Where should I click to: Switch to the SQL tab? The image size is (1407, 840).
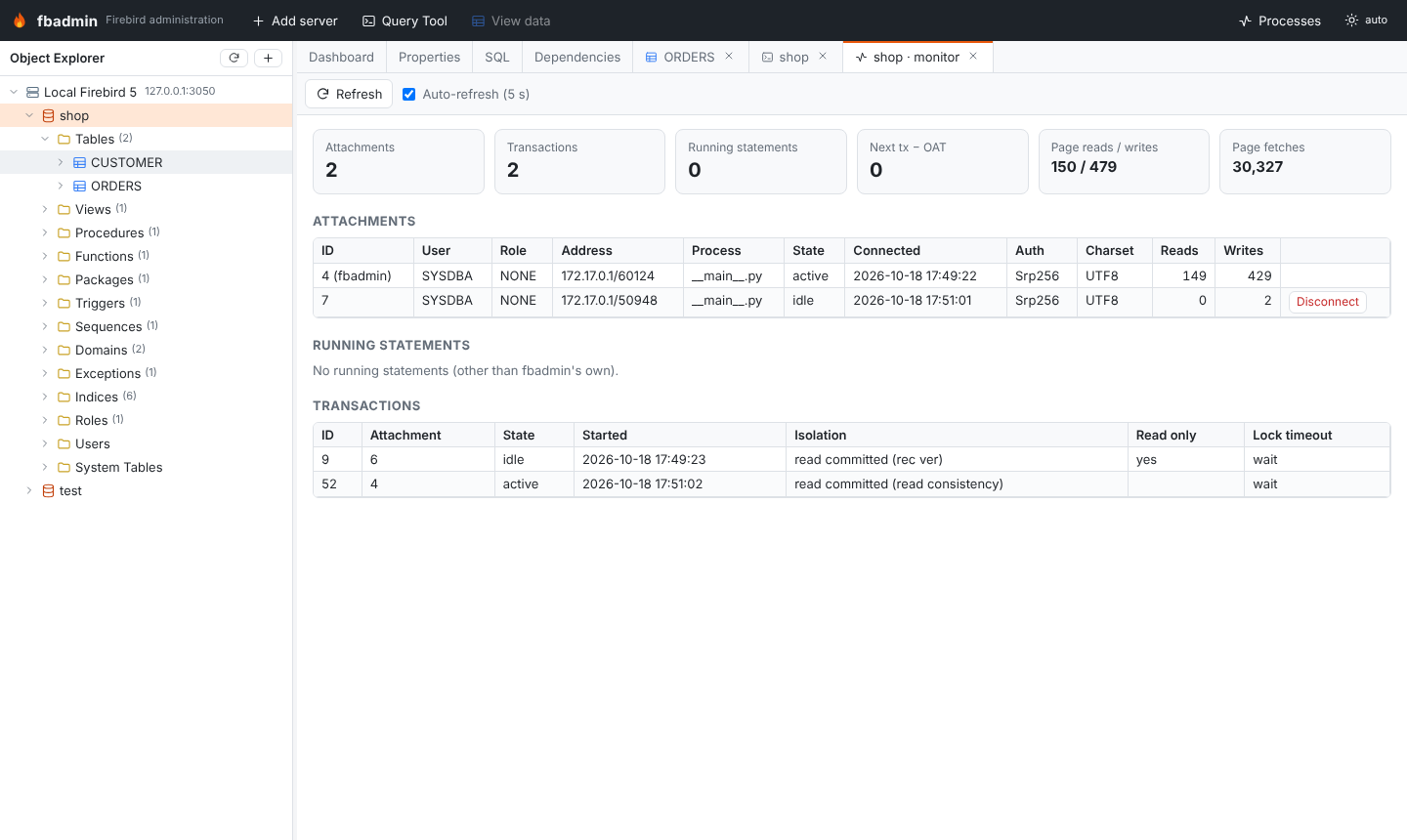click(497, 57)
